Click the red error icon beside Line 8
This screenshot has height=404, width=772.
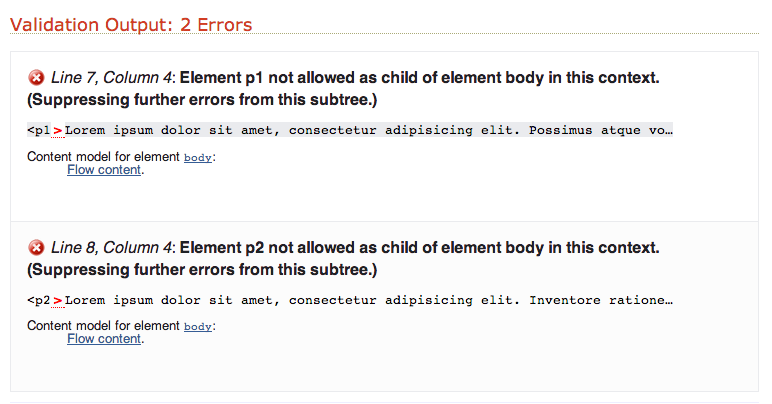point(36,248)
